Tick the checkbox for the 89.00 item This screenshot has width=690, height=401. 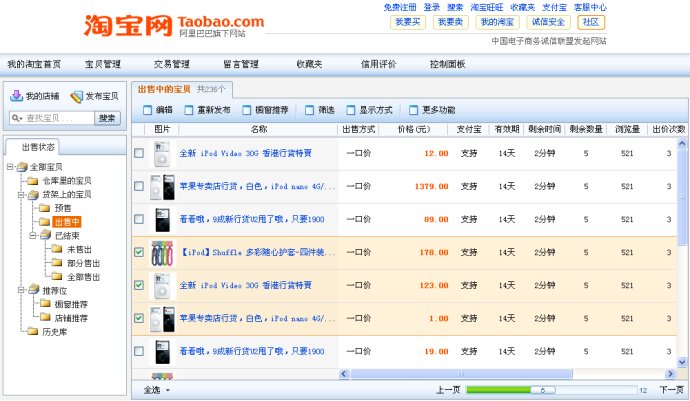pyautogui.click(x=139, y=219)
